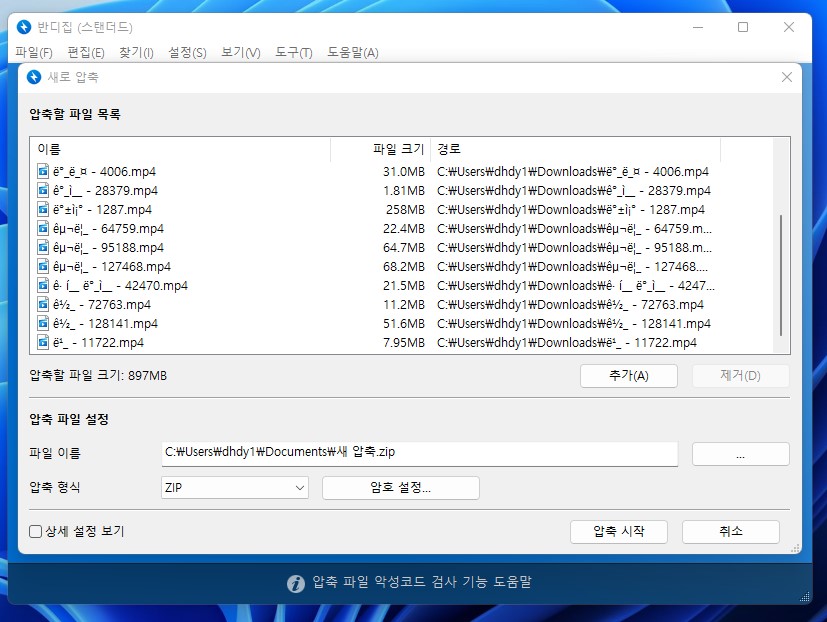
Task: Open the 압축 형식 ZIP dropdown
Action: point(235,487)
